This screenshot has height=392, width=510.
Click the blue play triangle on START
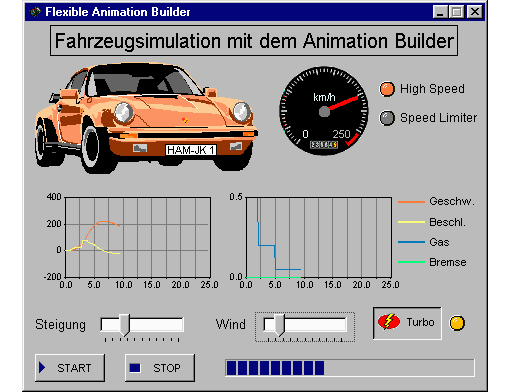42,367
